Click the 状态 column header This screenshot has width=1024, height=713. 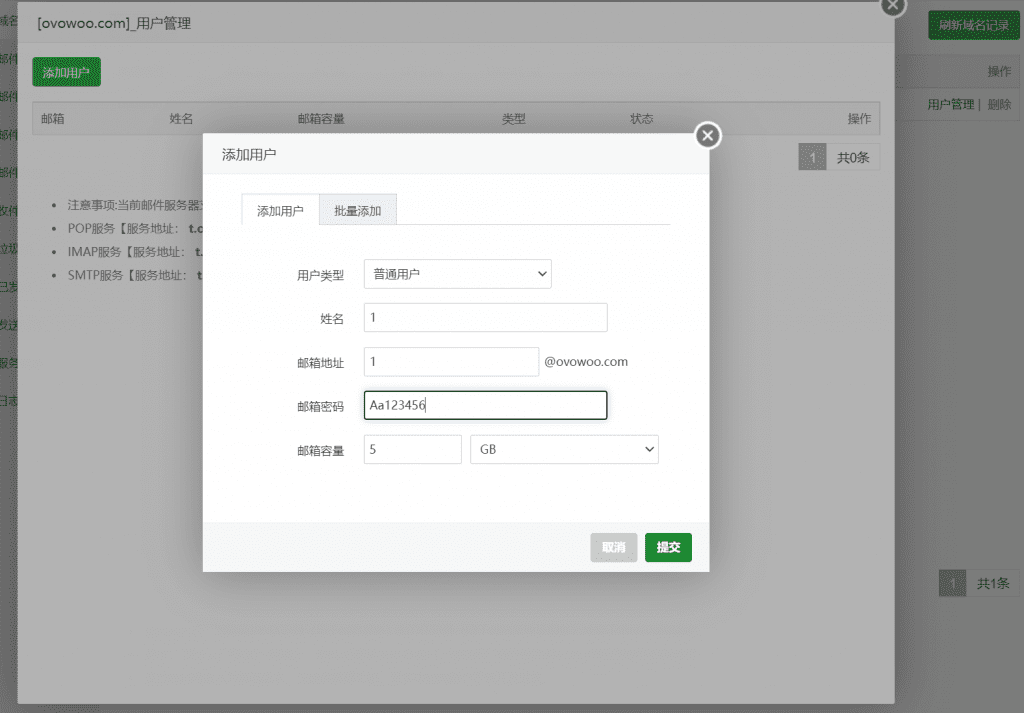coord(641,118)
